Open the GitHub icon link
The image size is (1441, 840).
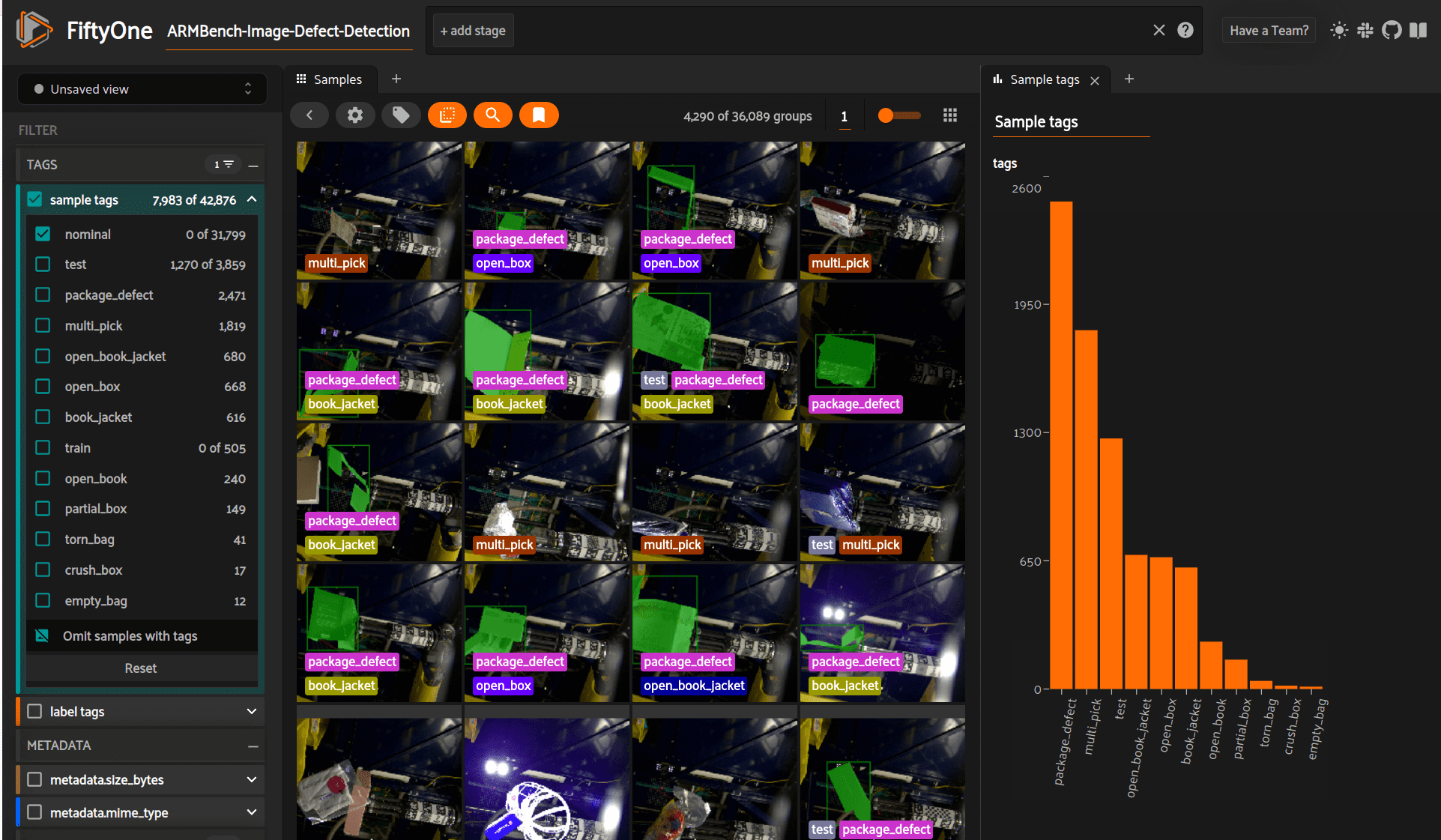click(1391, 30)
